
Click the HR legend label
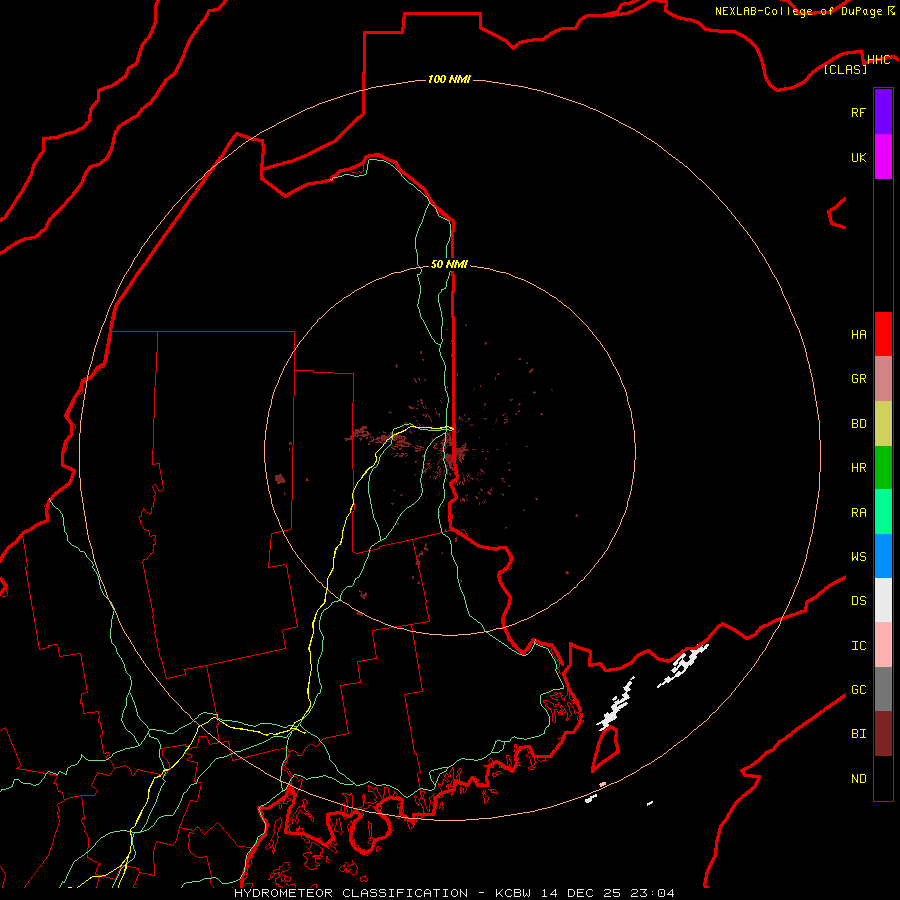click(858, 468)
